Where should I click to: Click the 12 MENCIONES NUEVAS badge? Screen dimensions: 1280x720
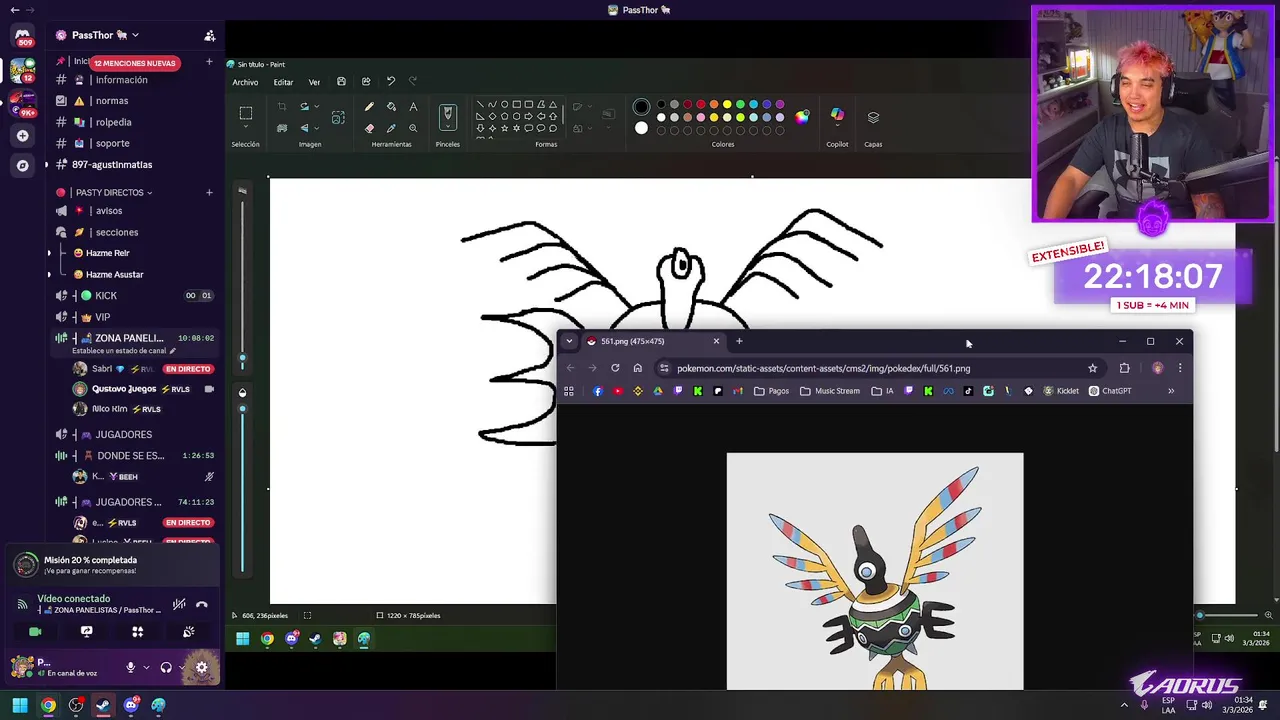135,63
